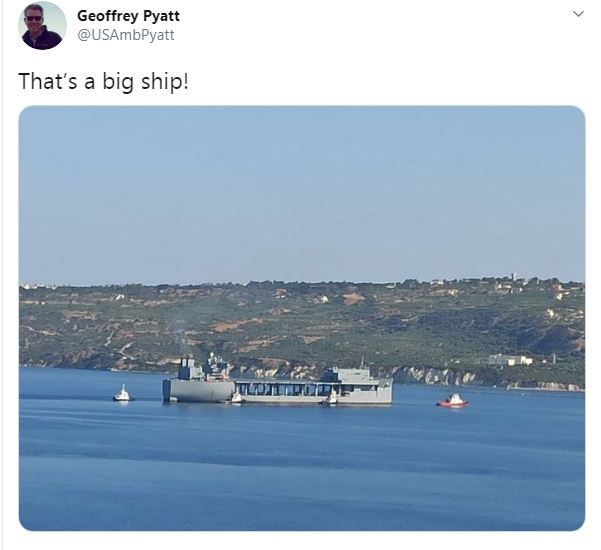Click the tug near the ship's stern
The width and height of the screenshot is (601, 550).
(332, 397)
